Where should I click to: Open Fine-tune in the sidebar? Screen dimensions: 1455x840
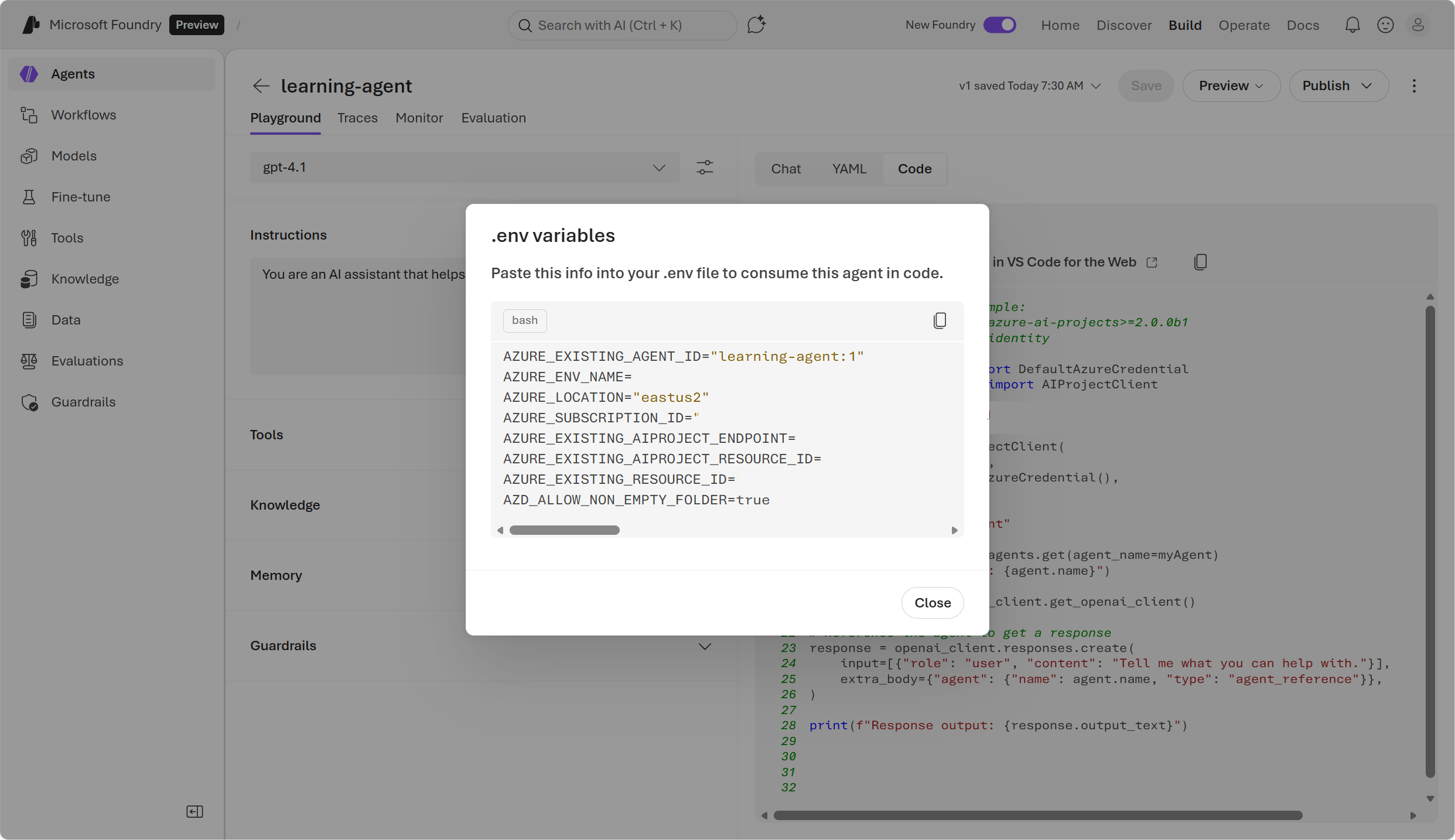pos(112,197)
